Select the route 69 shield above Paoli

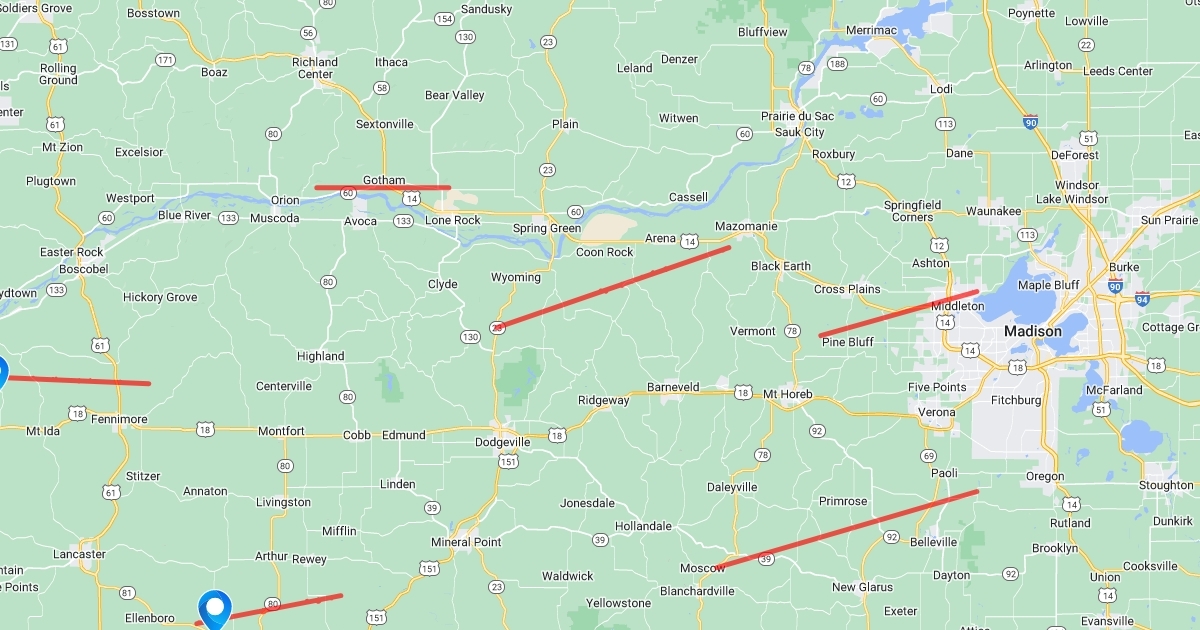tap(927, 456)
